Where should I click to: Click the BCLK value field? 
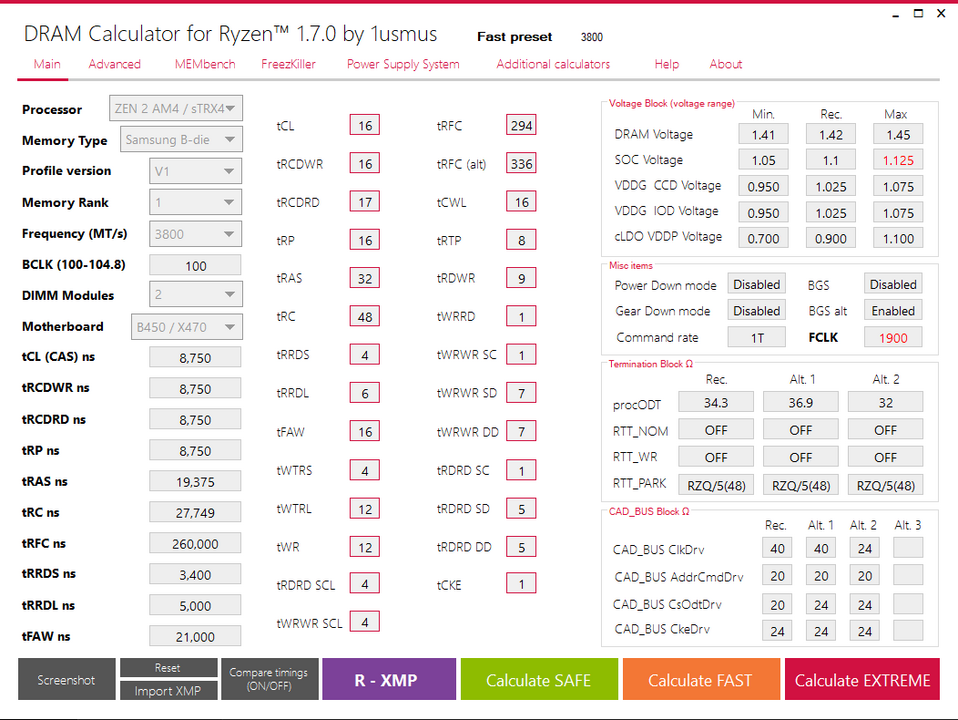click(196, 266)
